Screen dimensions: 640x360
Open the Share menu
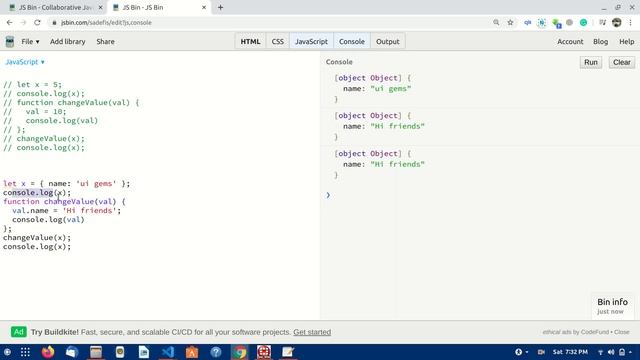105,42
